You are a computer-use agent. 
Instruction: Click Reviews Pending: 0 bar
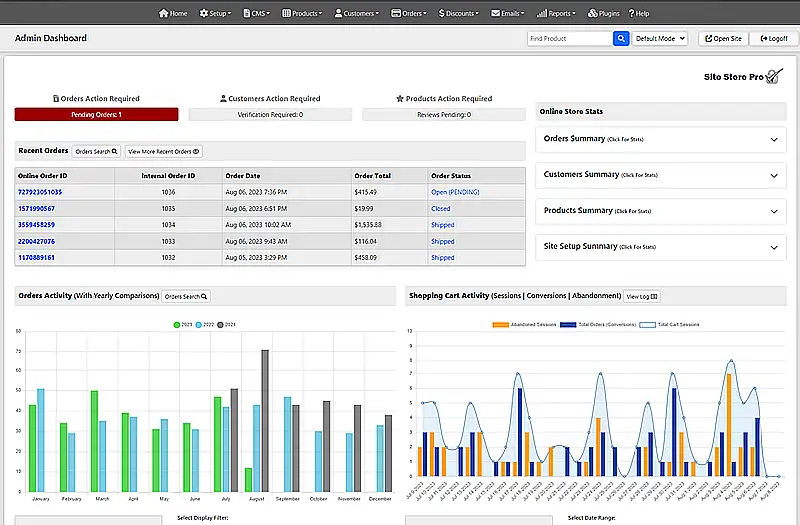(444, 114)
